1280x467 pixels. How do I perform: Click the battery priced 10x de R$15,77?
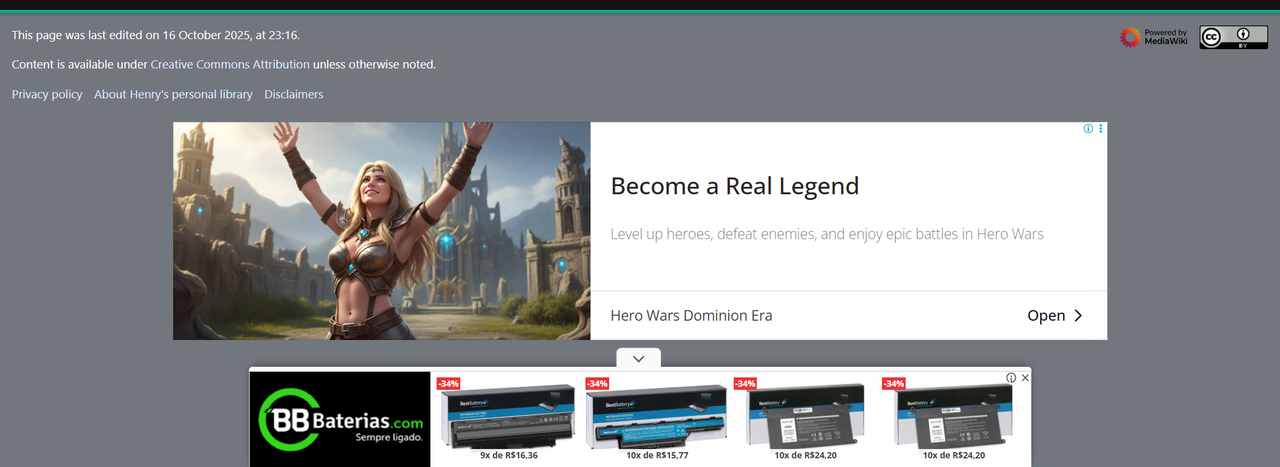pyautogui.click(x=656, y=419)
